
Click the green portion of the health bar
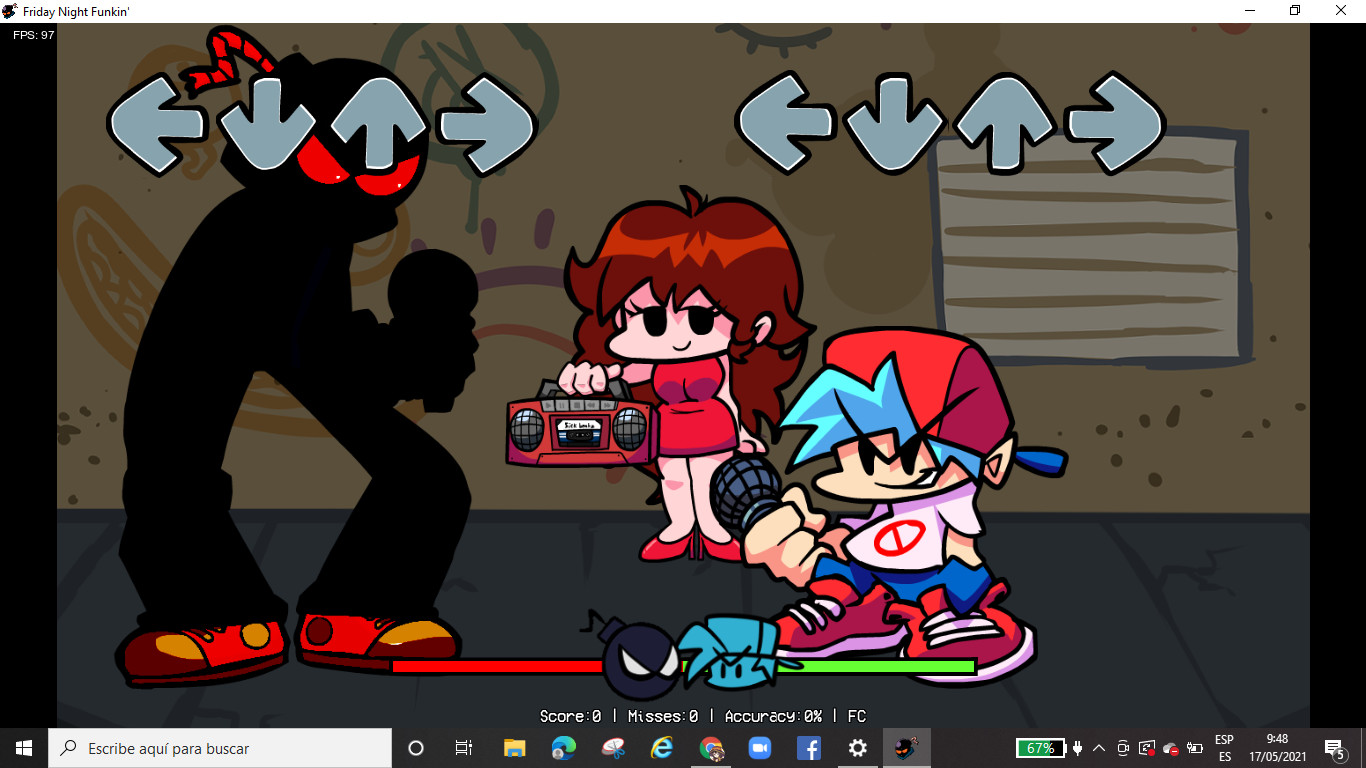point(880,667)
